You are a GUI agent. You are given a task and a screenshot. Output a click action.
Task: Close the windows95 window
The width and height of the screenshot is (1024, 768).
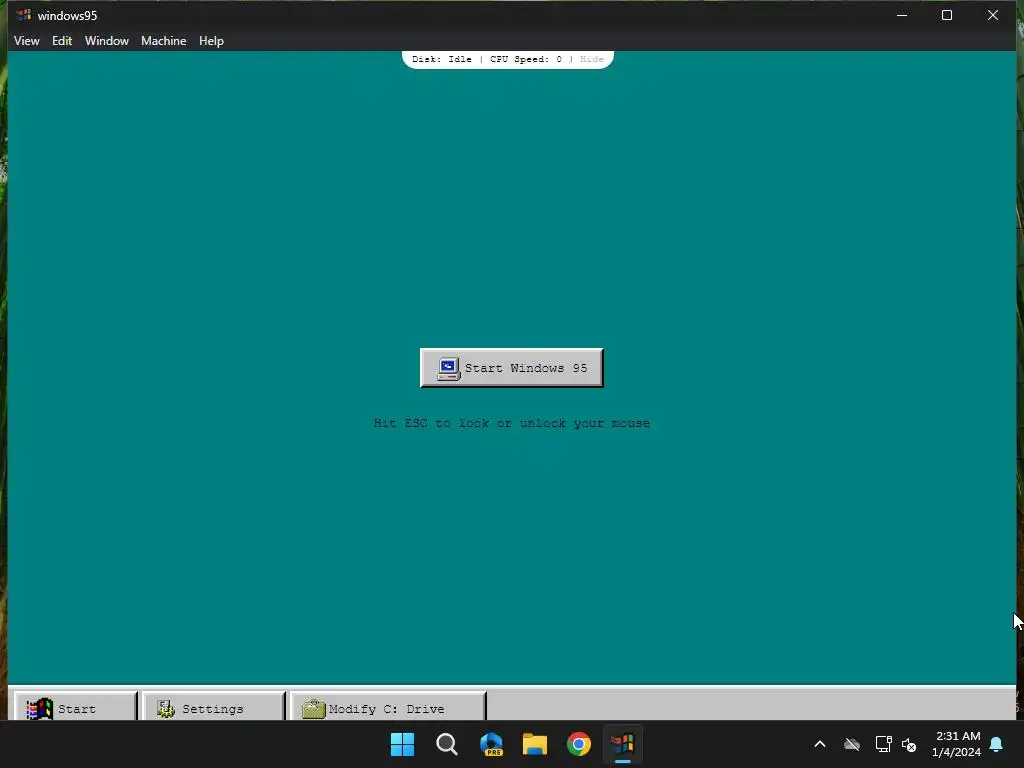[x=993, y=15]
